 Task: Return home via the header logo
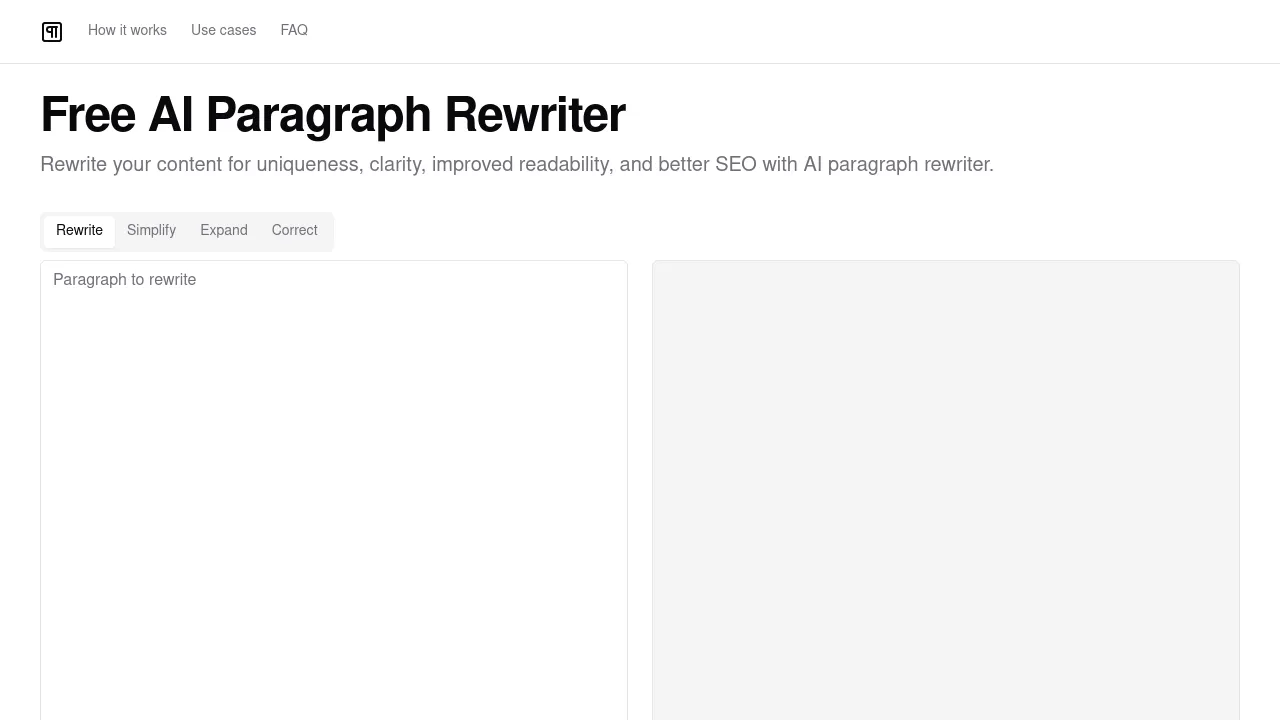click(51, 31)
